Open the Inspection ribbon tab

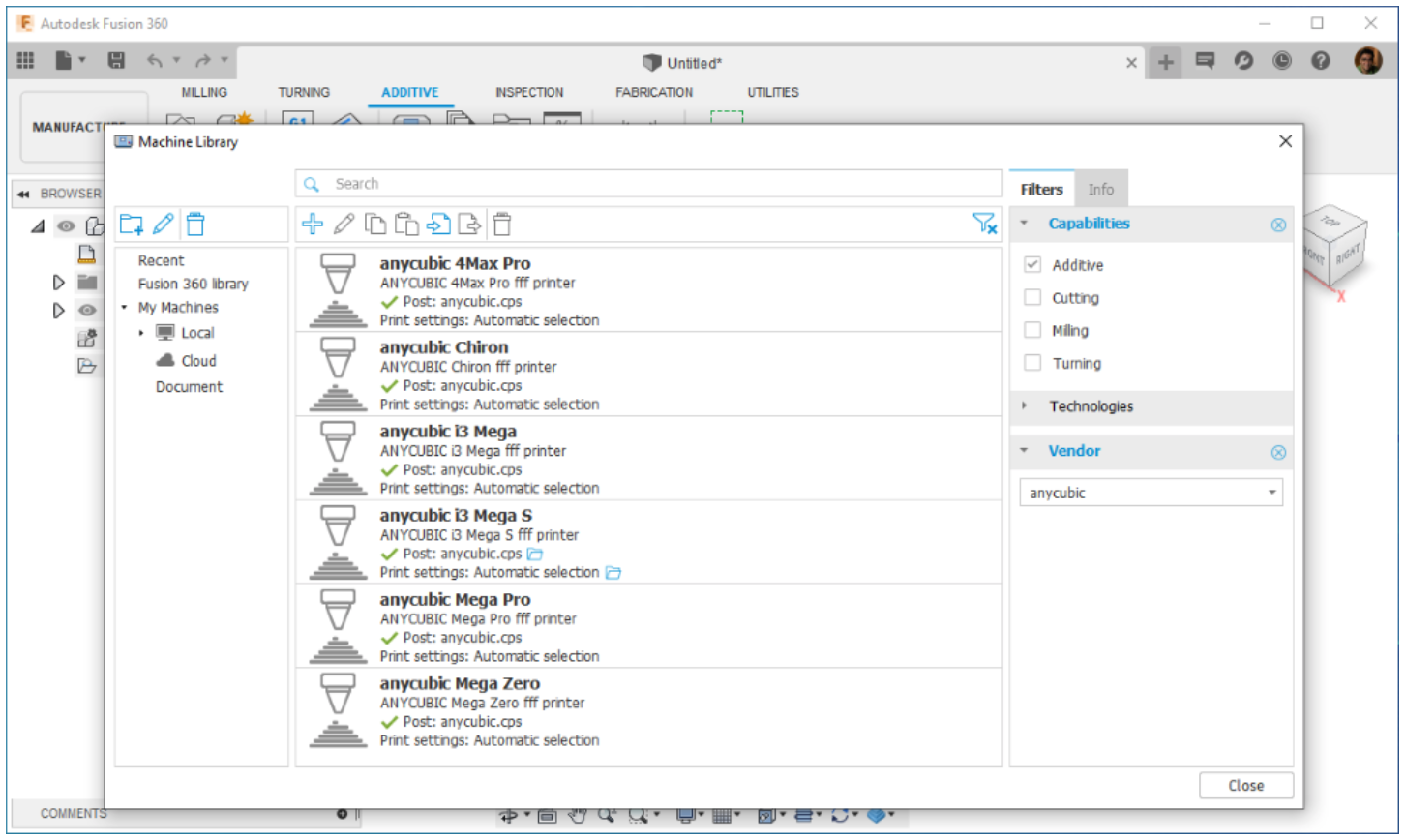coord(528,93)
